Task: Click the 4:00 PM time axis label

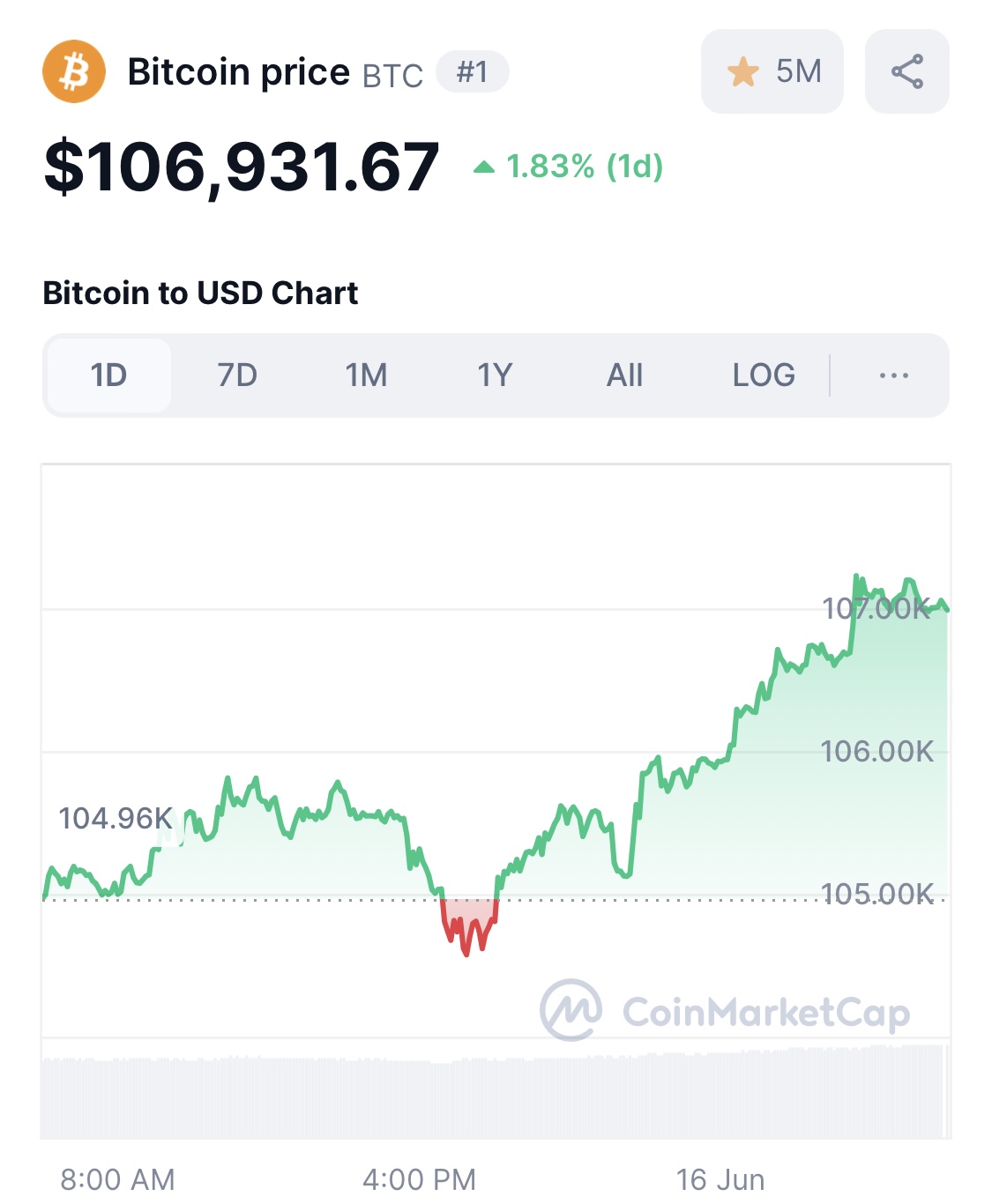Action: point(419,1179)
